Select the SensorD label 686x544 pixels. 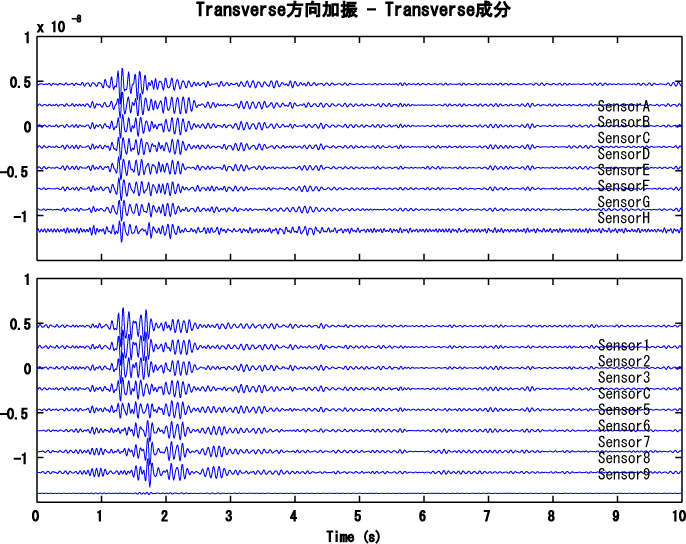[x=624, y=154]
